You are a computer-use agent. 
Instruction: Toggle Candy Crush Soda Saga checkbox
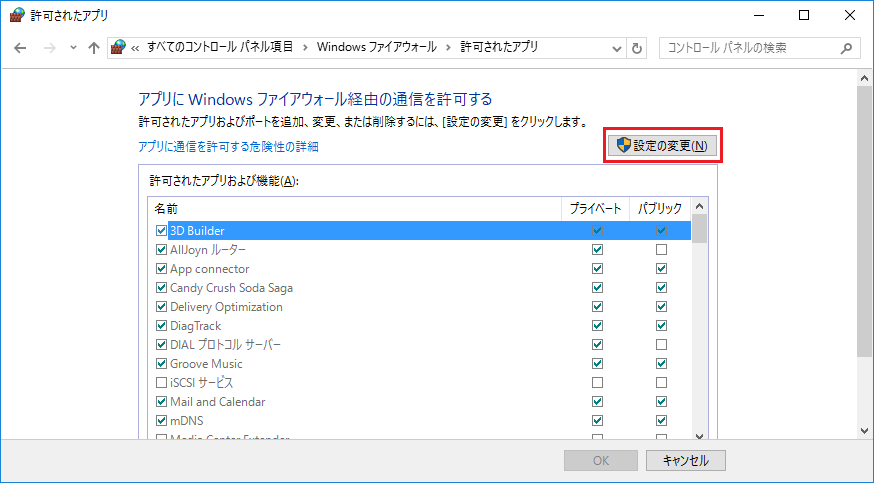click(x=161, y=287)
